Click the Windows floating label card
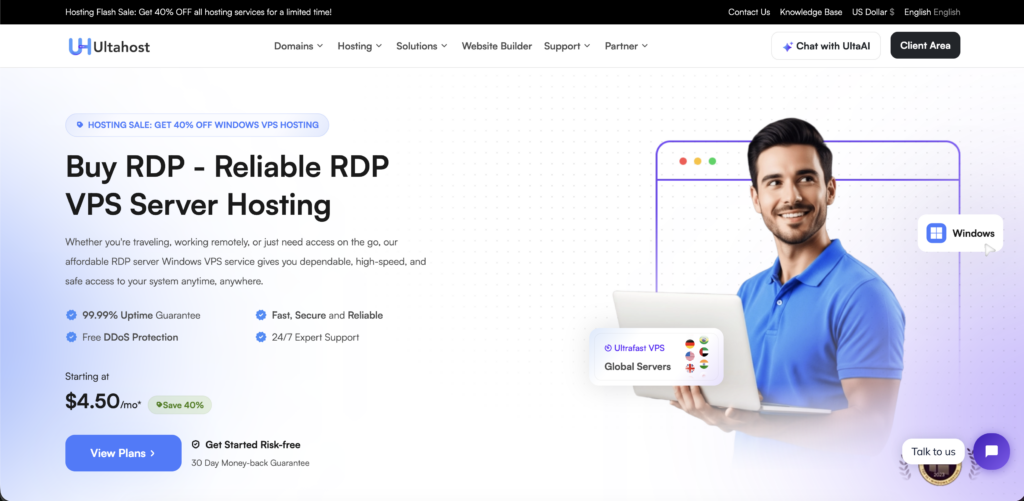1024x501 pixels. point(960,233)
